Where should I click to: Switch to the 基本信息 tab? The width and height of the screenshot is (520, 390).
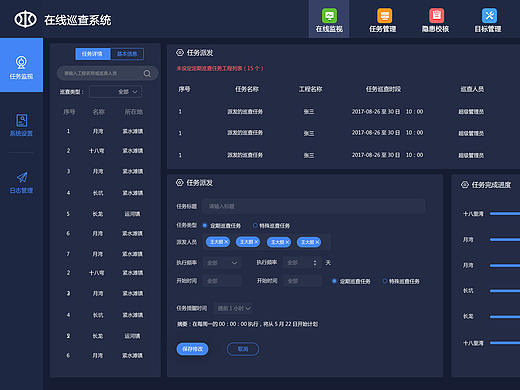coord(127,54)
